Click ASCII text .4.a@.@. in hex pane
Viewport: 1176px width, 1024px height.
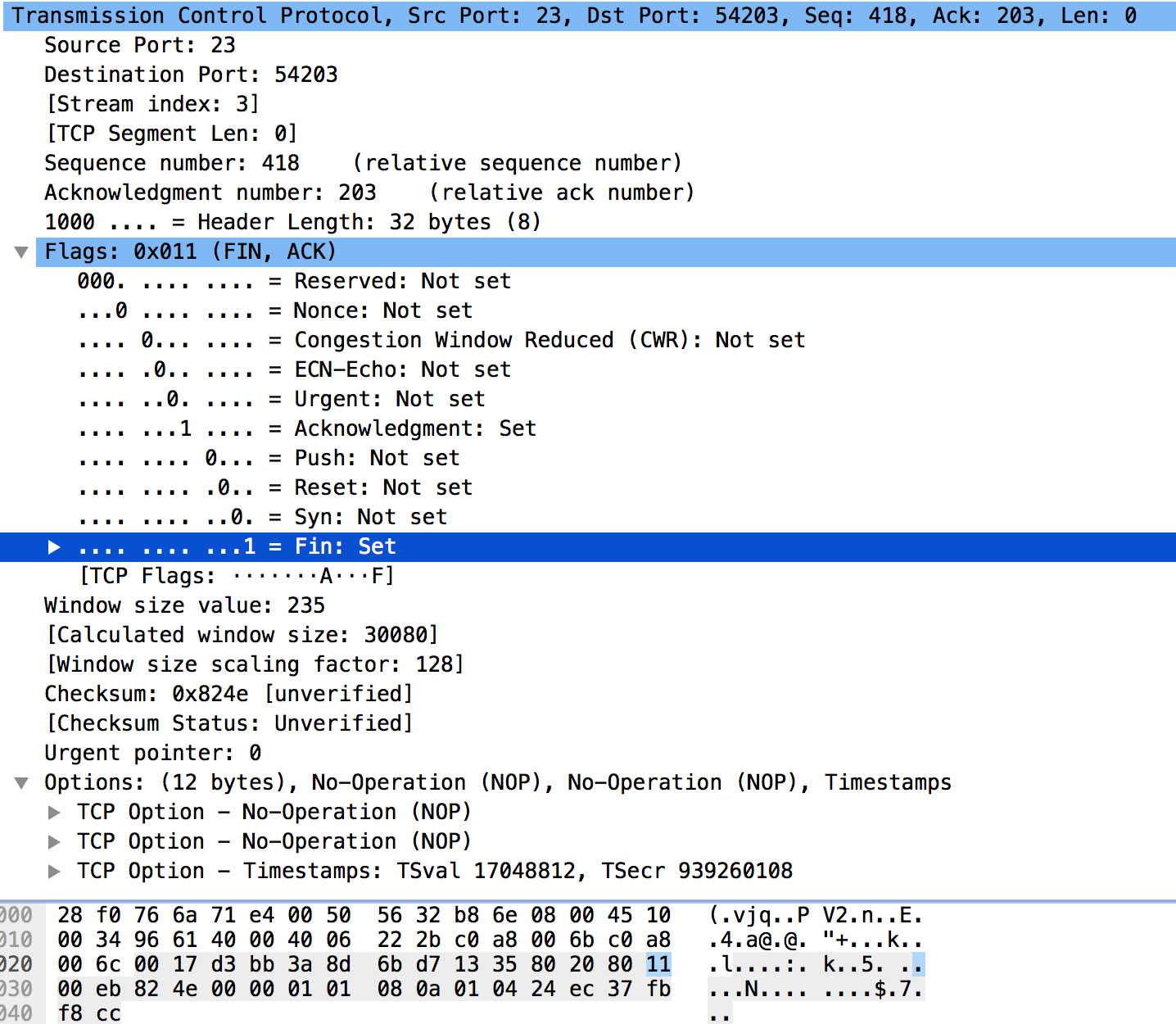tap(759, 940)
